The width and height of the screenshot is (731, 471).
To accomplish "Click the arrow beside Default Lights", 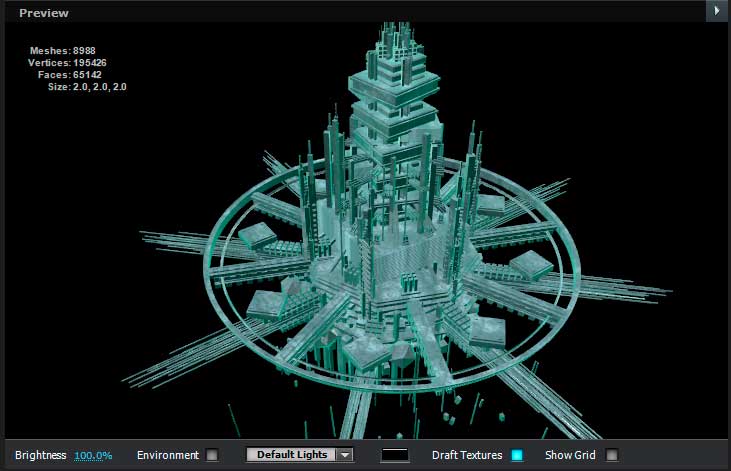I will tap(344, 455).
